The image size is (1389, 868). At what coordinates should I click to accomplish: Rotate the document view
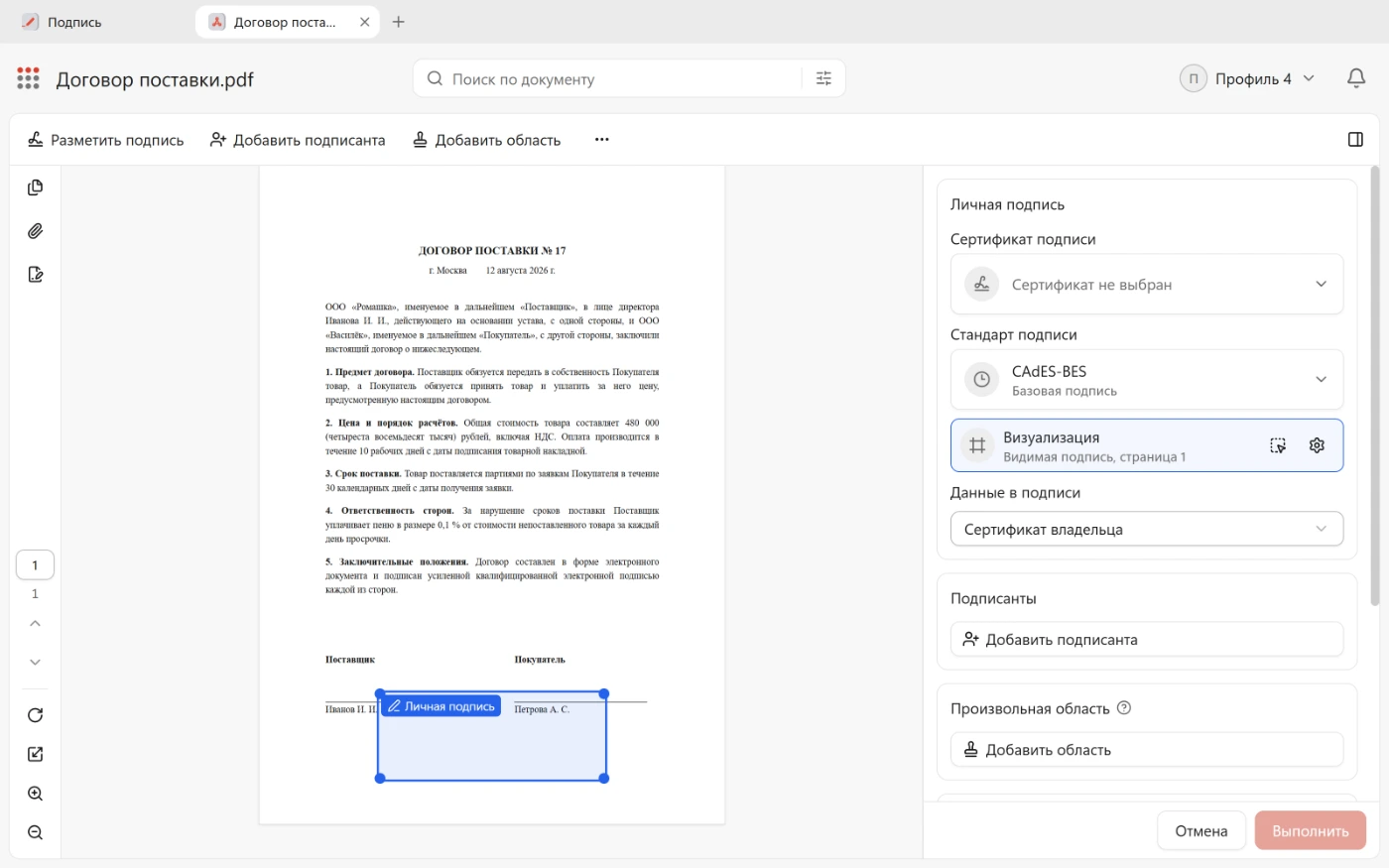(35, 715)
